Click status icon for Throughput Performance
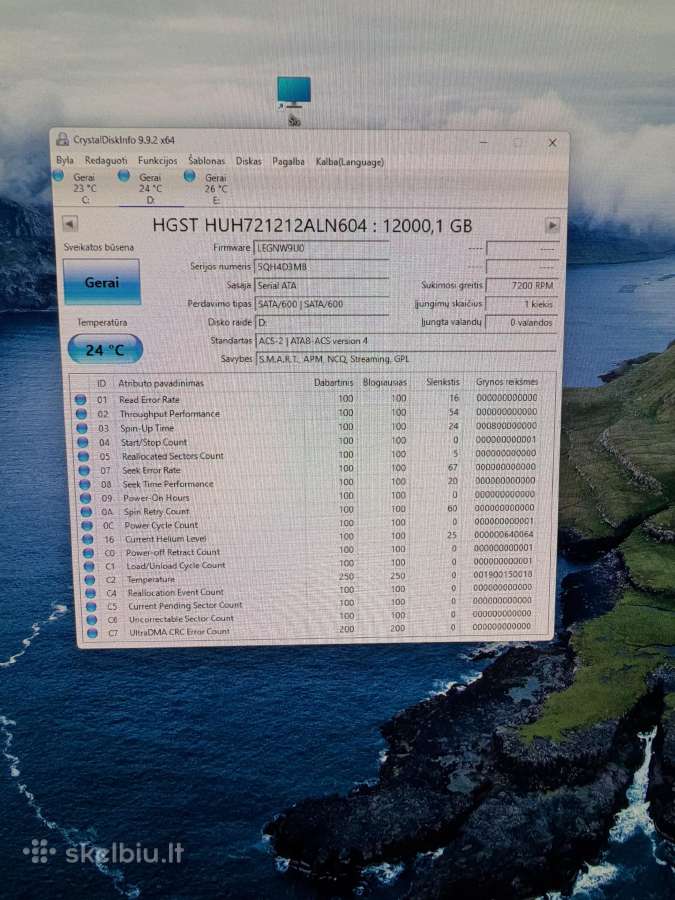 (81, 414)
